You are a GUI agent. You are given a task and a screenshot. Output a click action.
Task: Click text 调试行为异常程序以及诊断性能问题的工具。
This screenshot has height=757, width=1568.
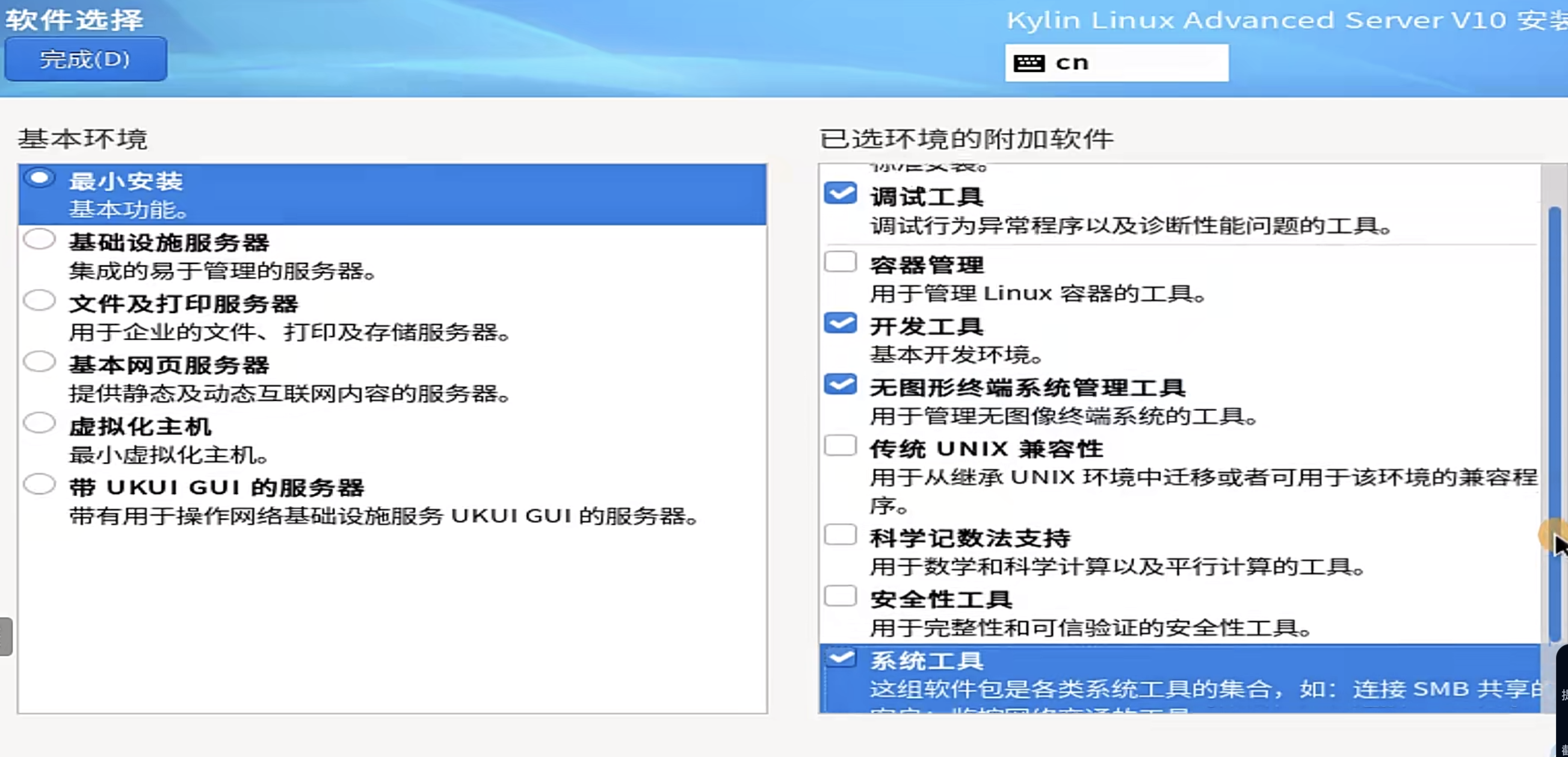click(x=1132, y=226)
